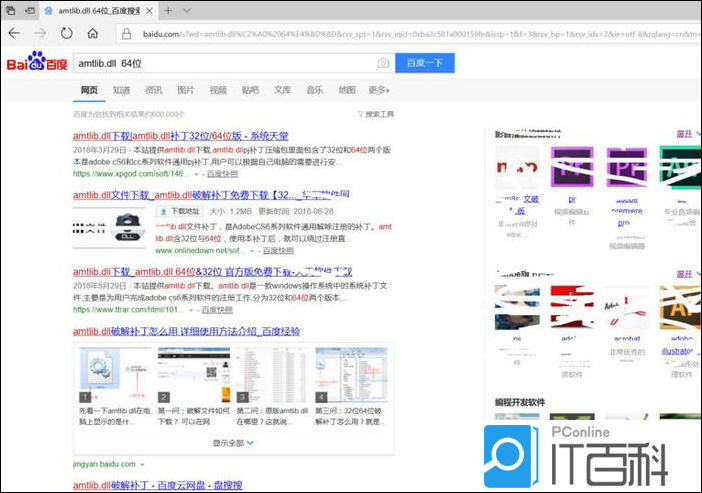Switch to the 视频 tab
The image size is (702, 493).
(x=218, y=90)
